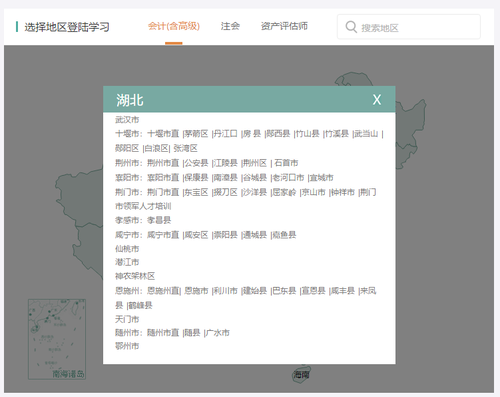Open the 宣恩县 link
This screenshot has width=500, height=397.
[x=314, y=291]
